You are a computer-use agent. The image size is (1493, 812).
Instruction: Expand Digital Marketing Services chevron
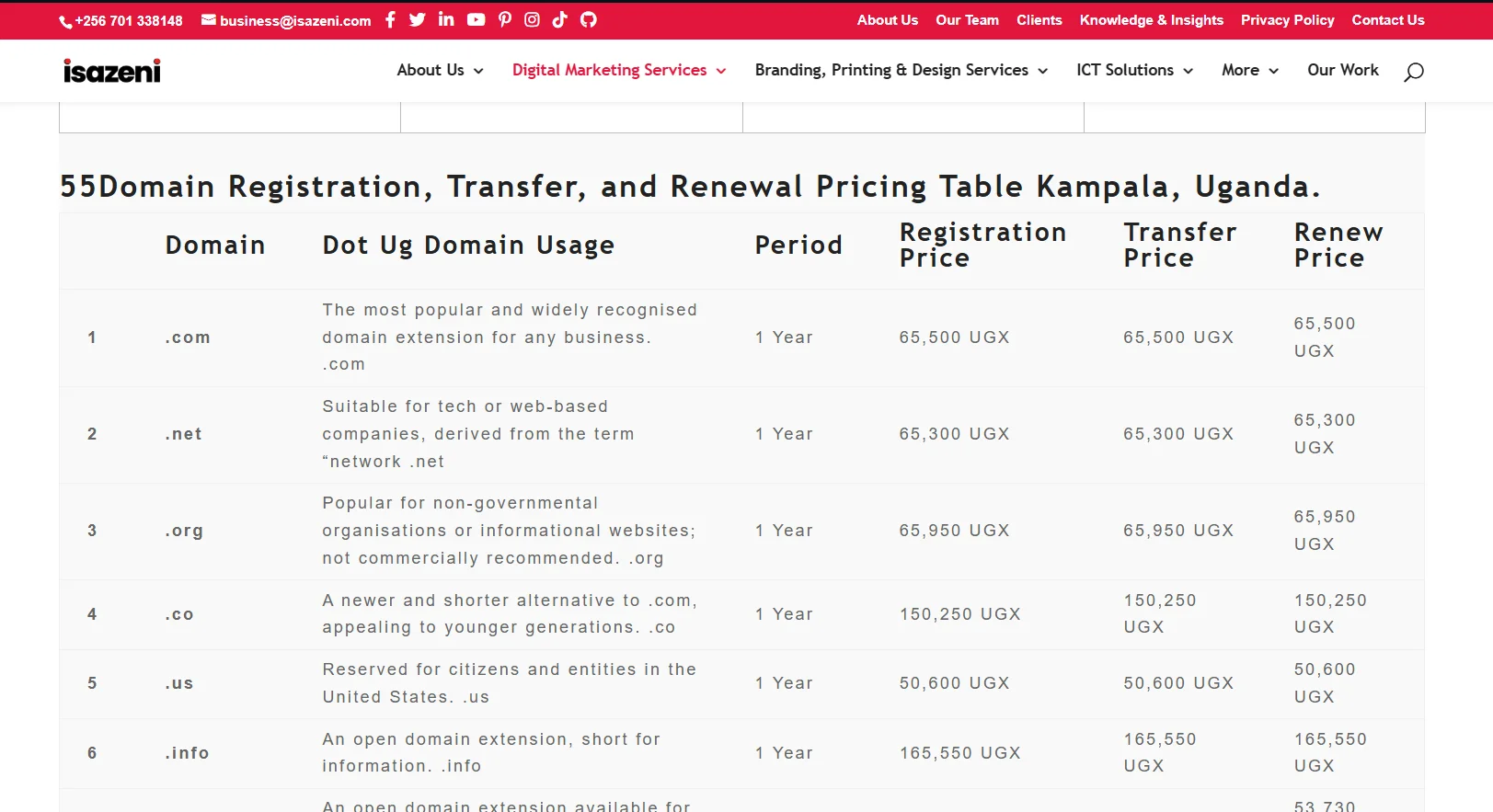721,71
